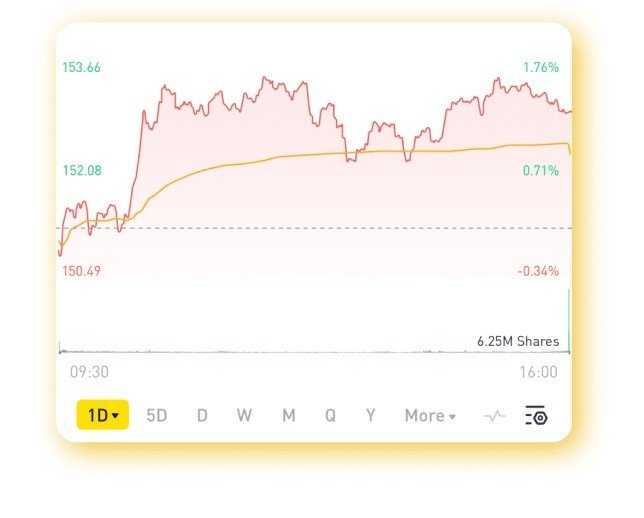Screen dimensions: 644x518
Task: Click the 152.08 price axis label
Action: point(82,171)
